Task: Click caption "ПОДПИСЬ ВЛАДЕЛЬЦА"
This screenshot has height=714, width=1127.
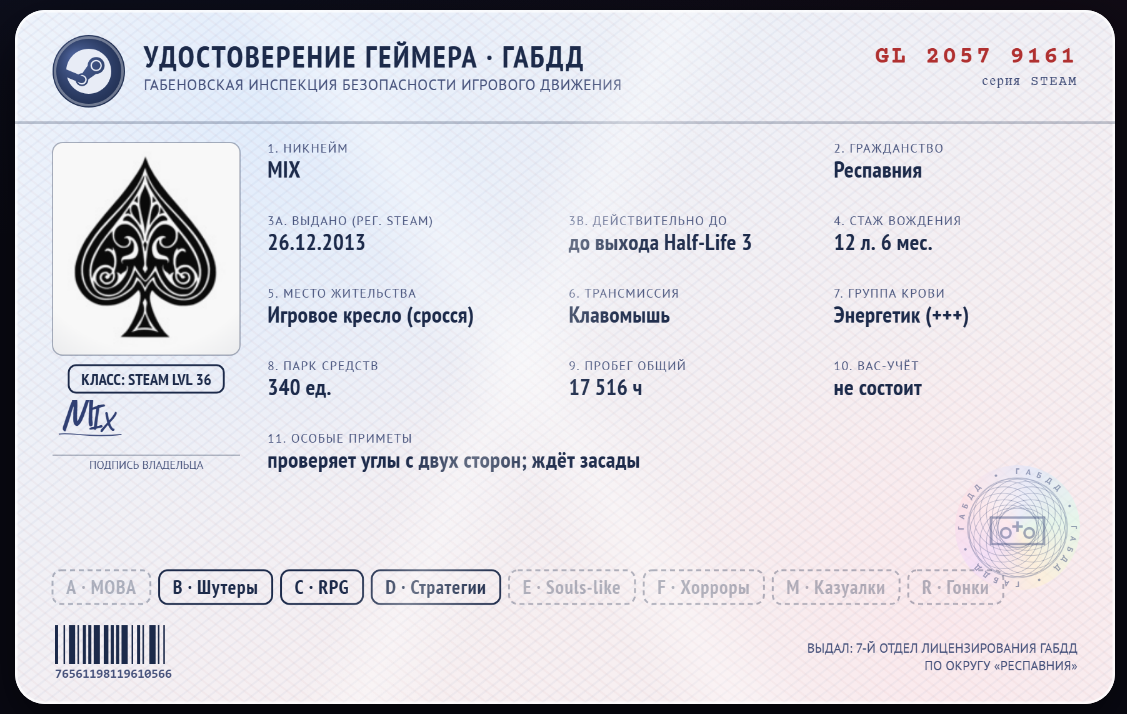Action: pyautogui.click(x=146, y=465)
